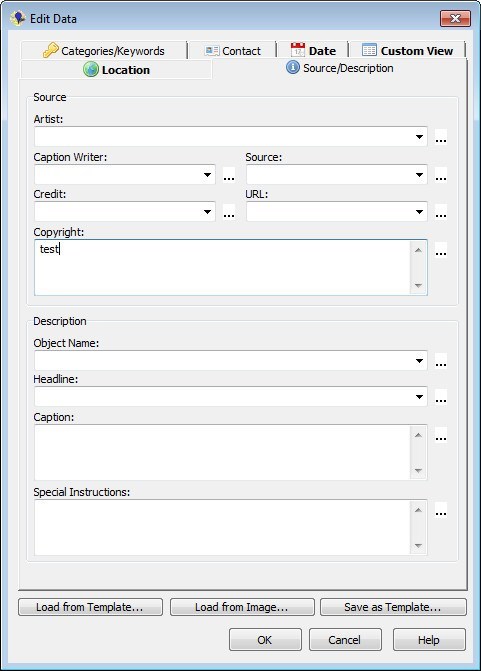
Task: Click the Caption box scroll up arrow
Action: [418, 435]
